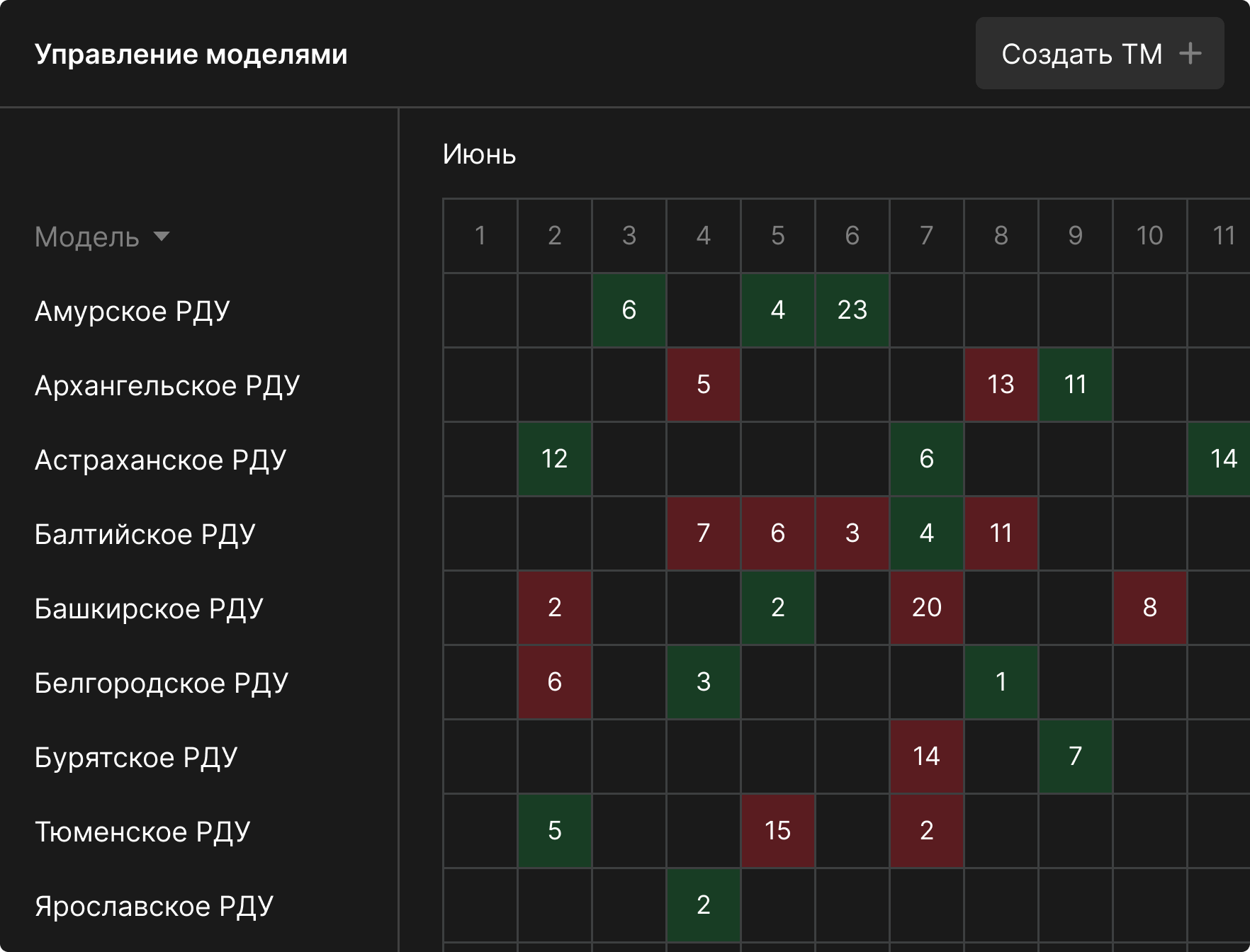This screenshot has height=952, width=1250.
Task: Open green cell 2 in Башкирское РДУ row
Action: click(x=778, y=608)
